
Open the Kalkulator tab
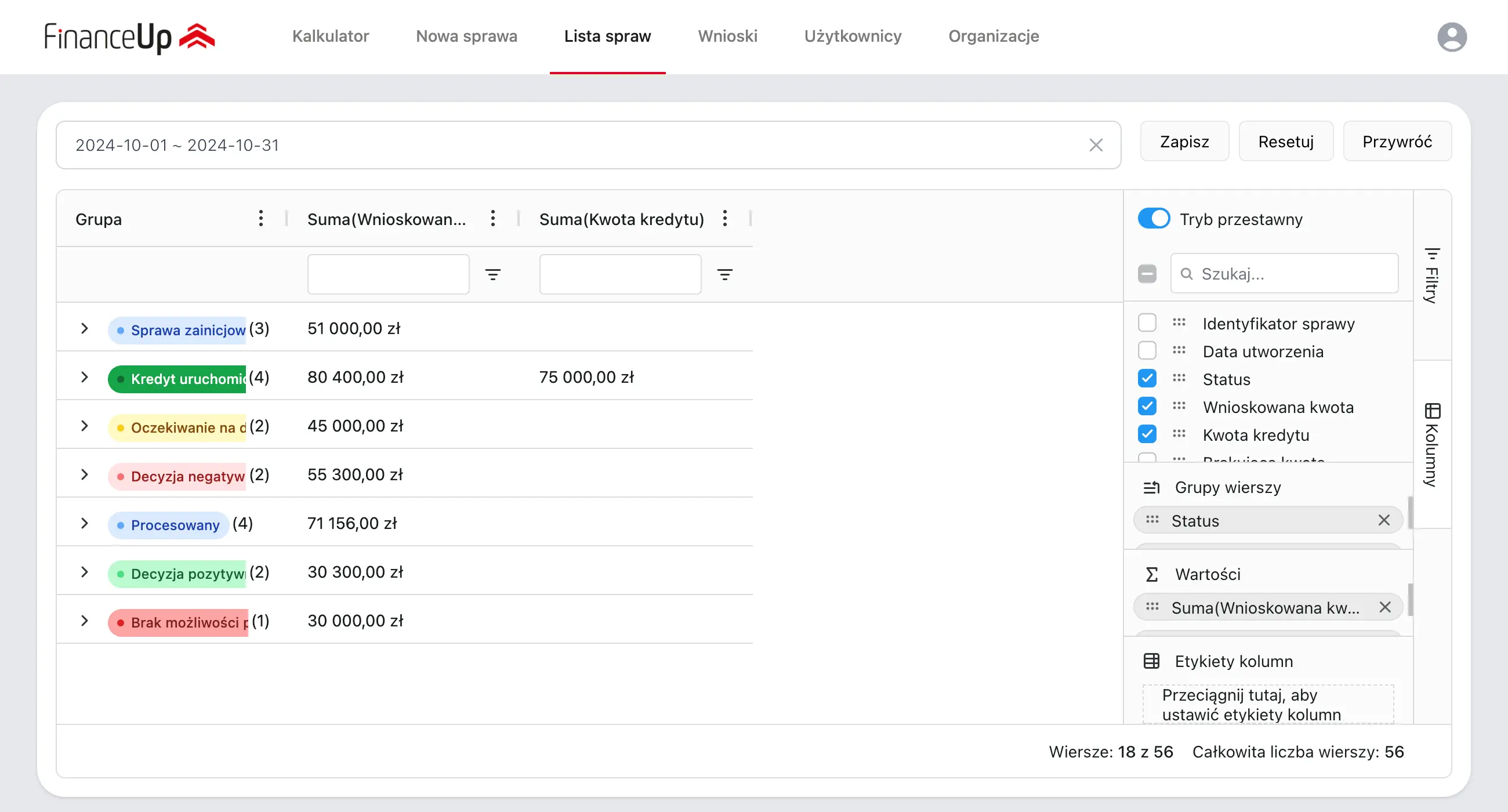(x=330, y=37)
